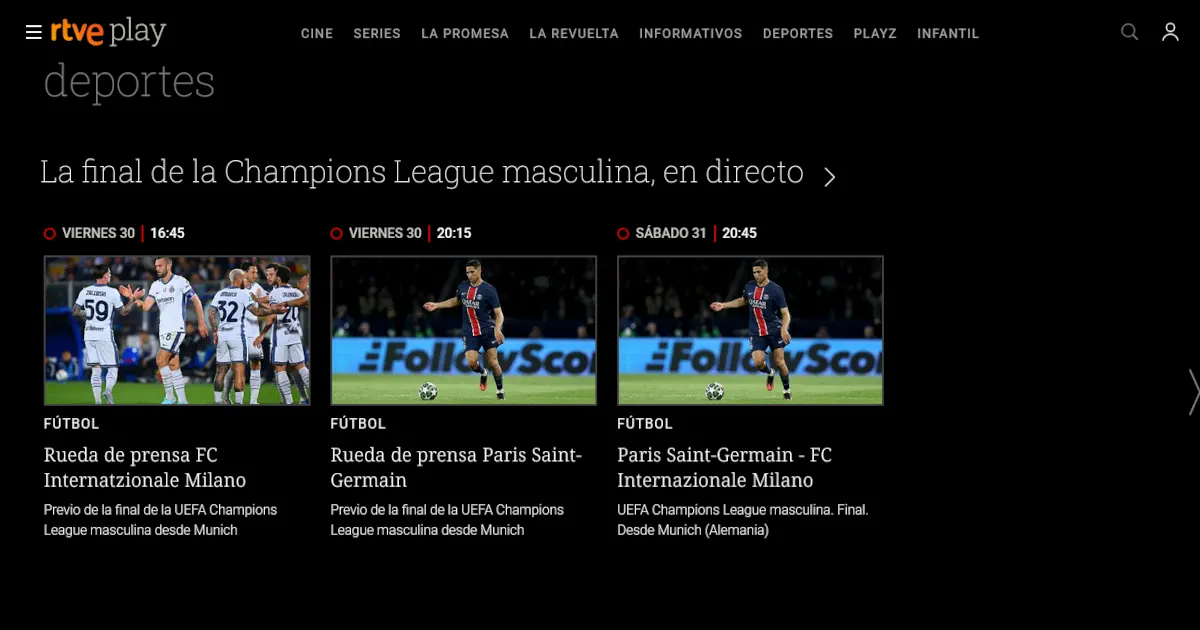This screenshot has height=630, width=1200.
Task: Select LA PROMESA in navigation
Action: pos(465,33)
